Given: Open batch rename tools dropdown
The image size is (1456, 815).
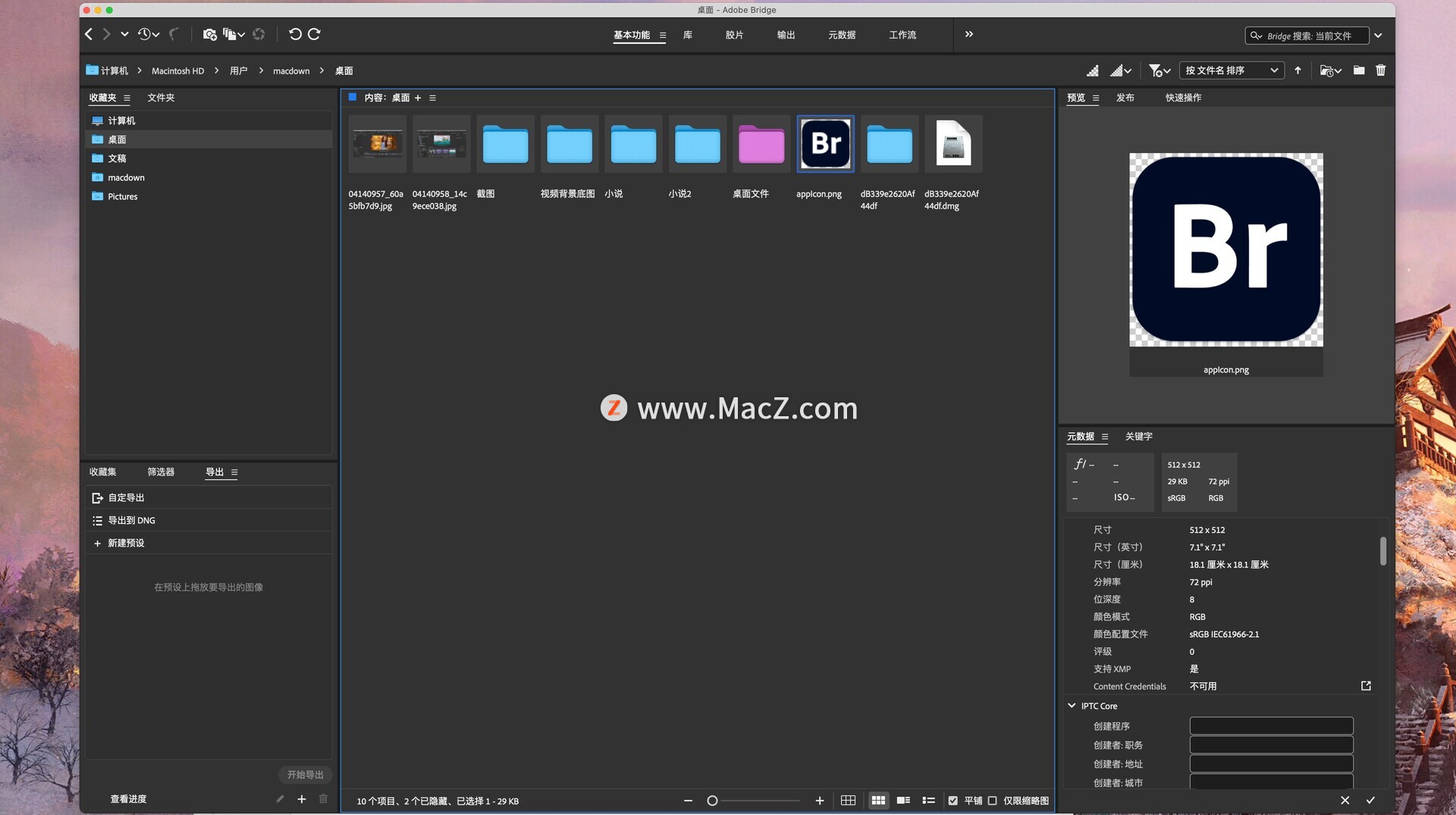Looking at the screenshot, I should [x=234, y=34].
